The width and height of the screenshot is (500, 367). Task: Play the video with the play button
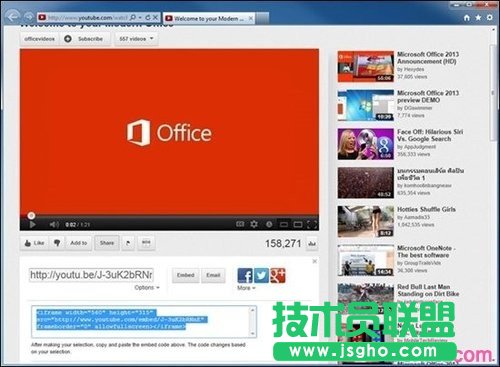coord(32,225)
